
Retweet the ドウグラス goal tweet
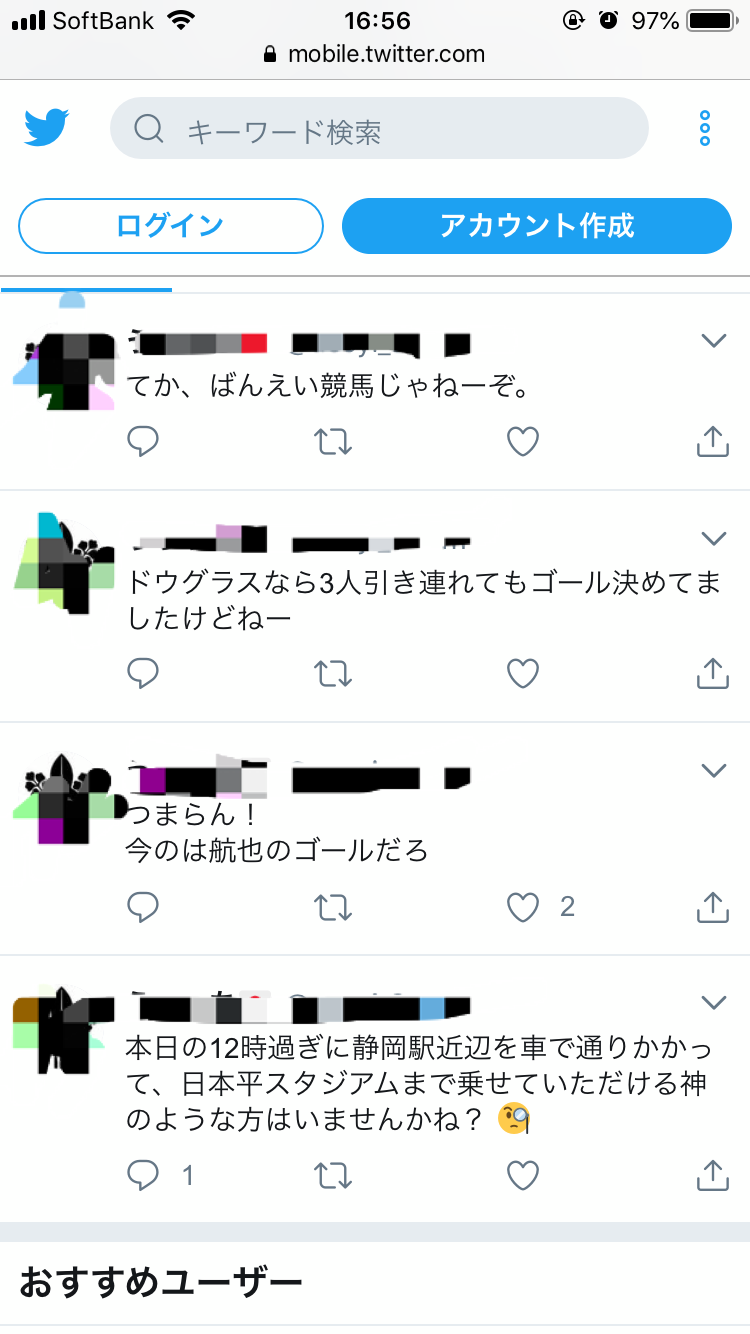coord(333,673)
